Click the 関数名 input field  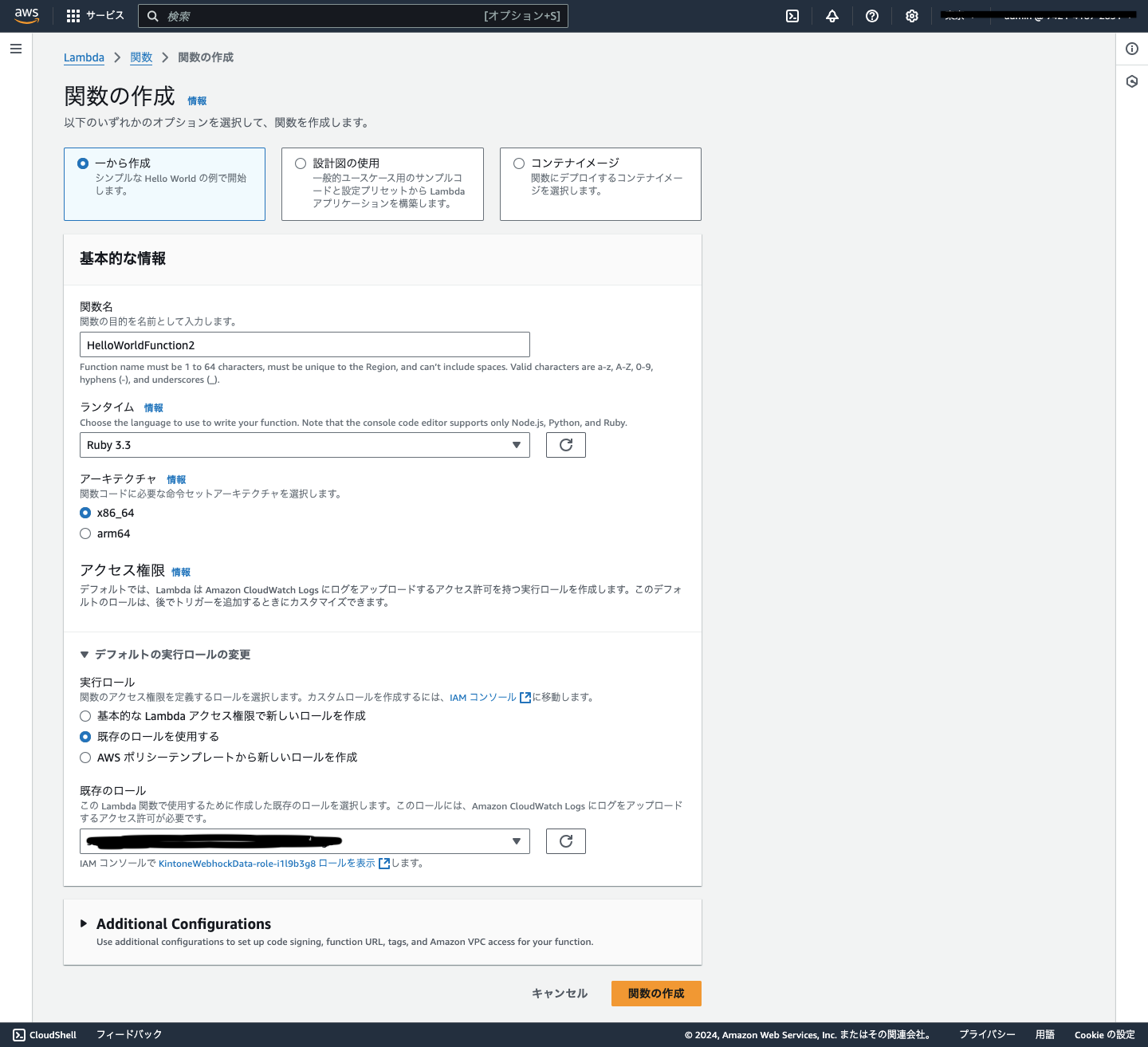[305, 344]
